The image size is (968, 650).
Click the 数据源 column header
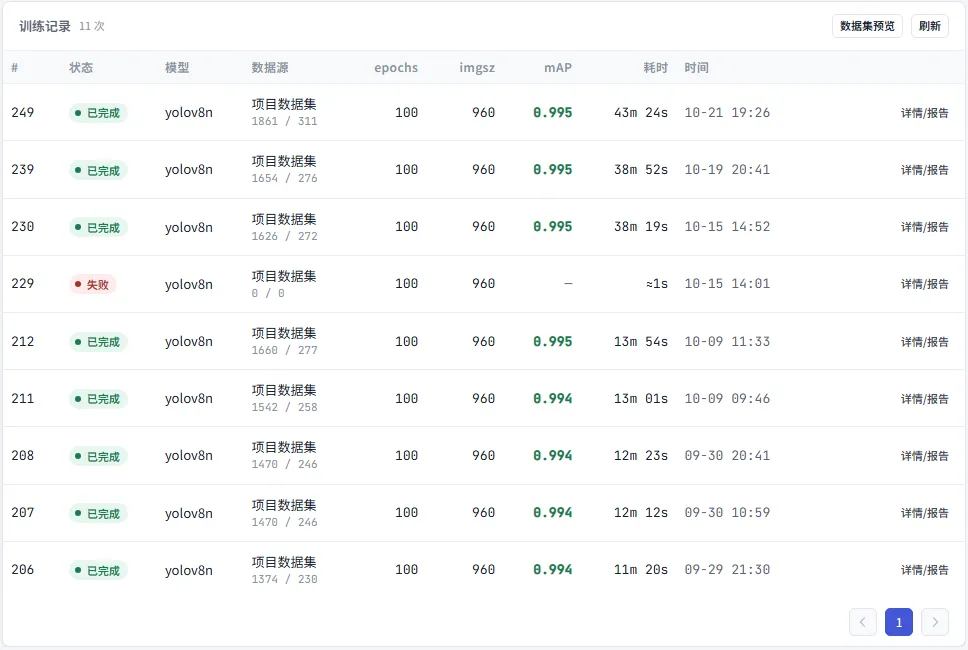tap(270, 67)
